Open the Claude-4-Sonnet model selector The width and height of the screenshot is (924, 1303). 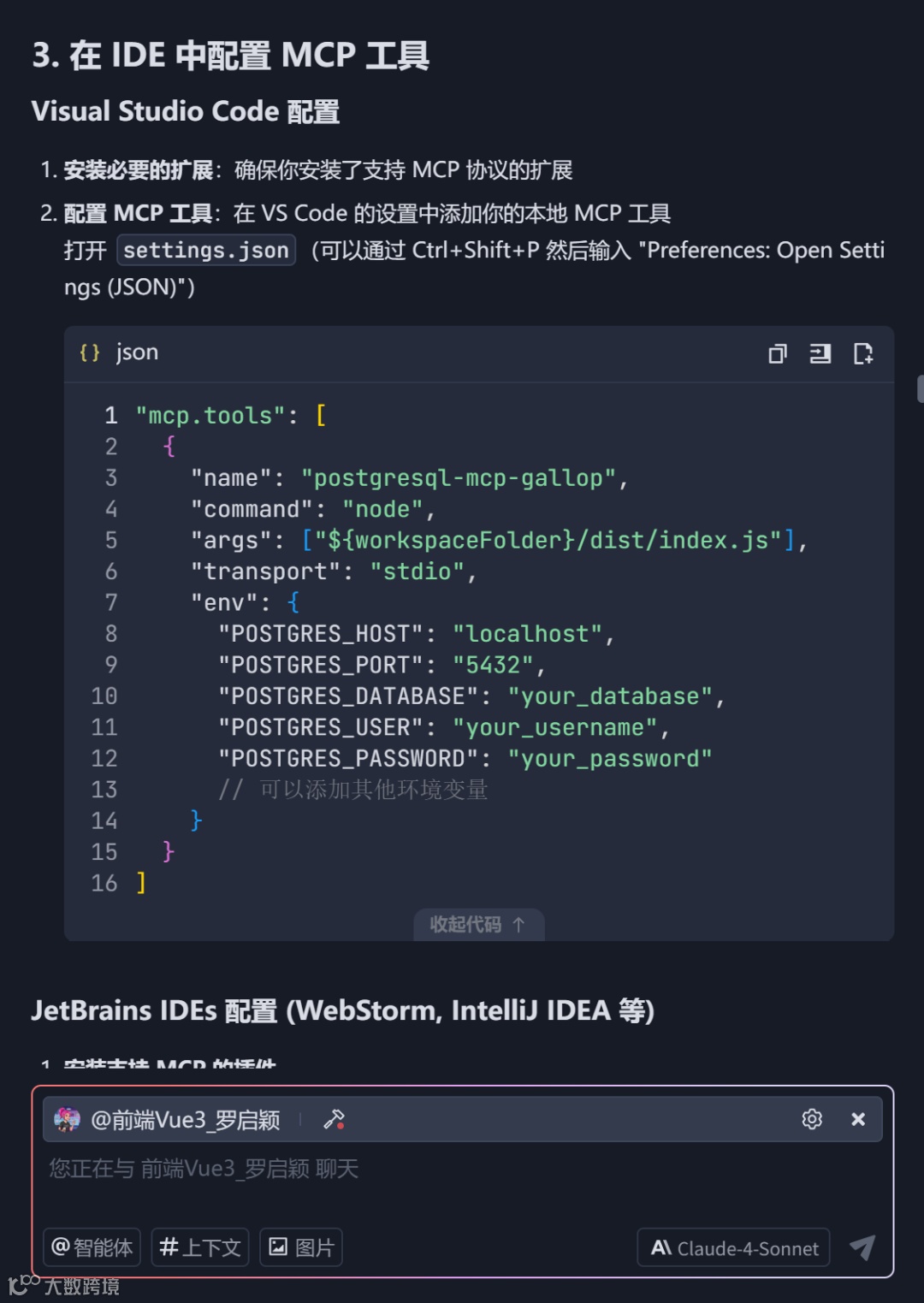click(734, 1248)
